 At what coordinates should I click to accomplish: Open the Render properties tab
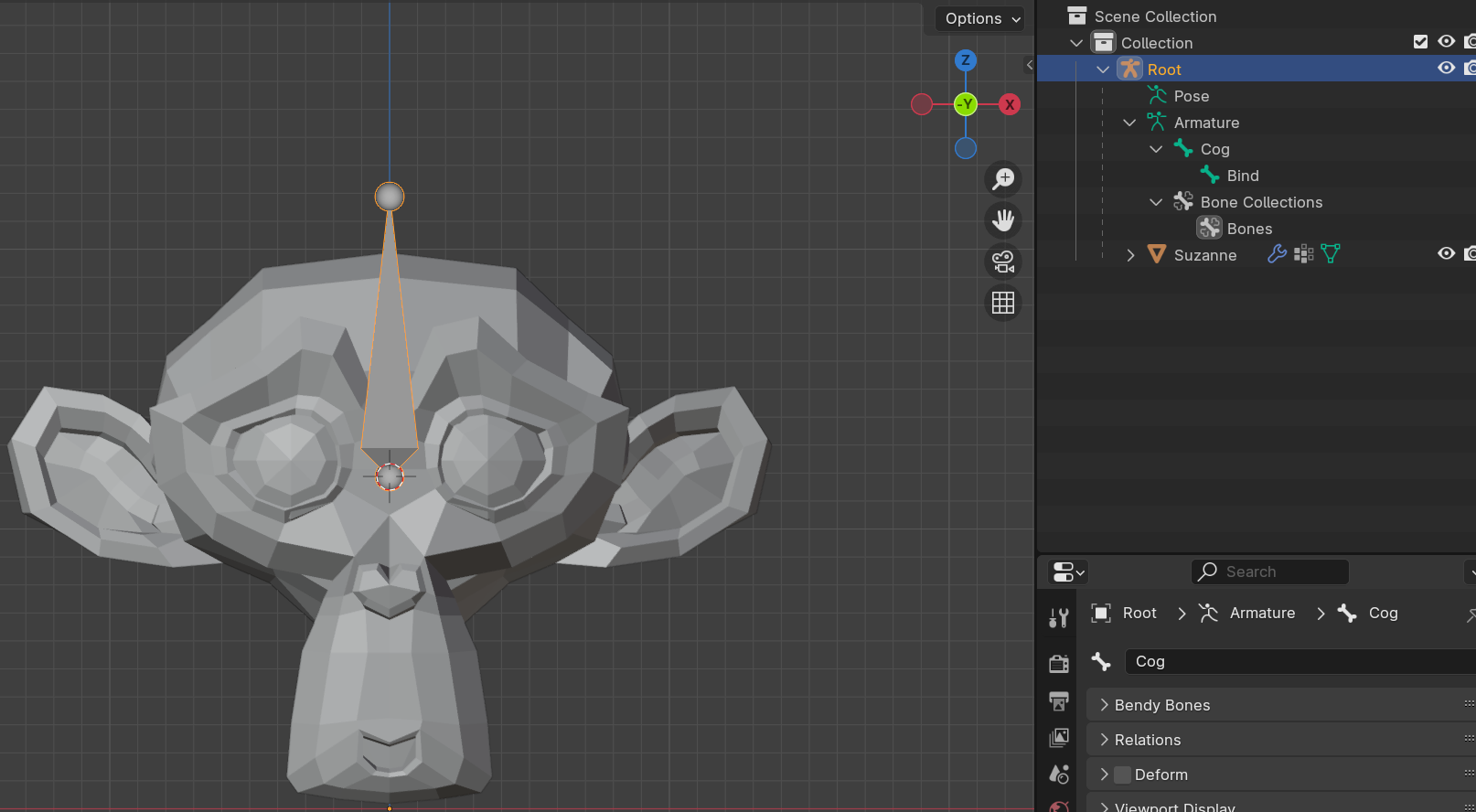[x=1059, y=663]
